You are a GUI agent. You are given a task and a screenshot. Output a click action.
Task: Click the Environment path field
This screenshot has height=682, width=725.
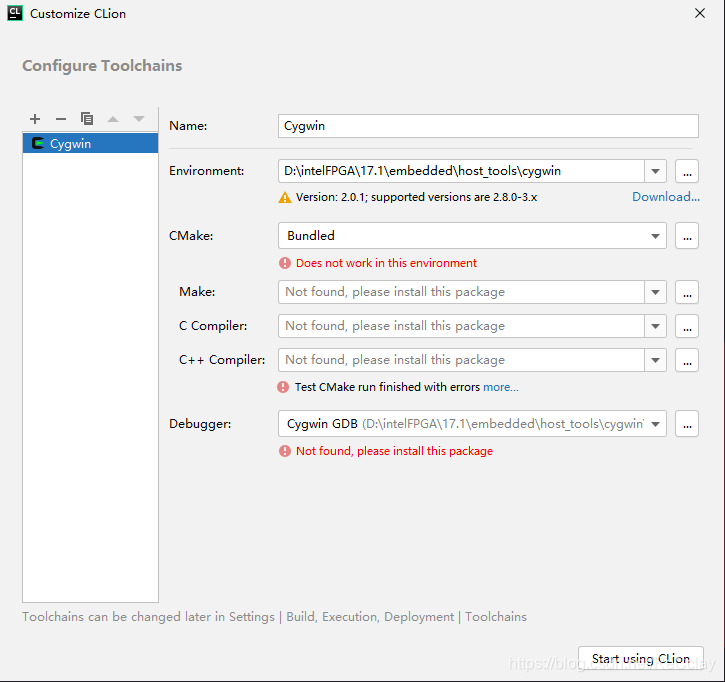click(461, 171)
